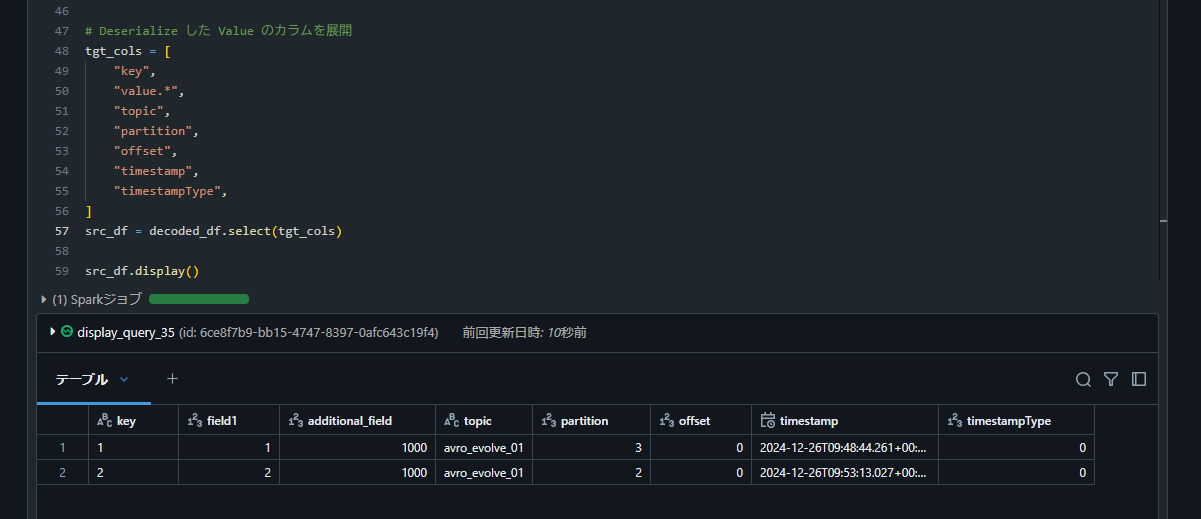Click timestamp cell 2024-12-26T09:48:44.261
1201x519 pixels.
845,447
